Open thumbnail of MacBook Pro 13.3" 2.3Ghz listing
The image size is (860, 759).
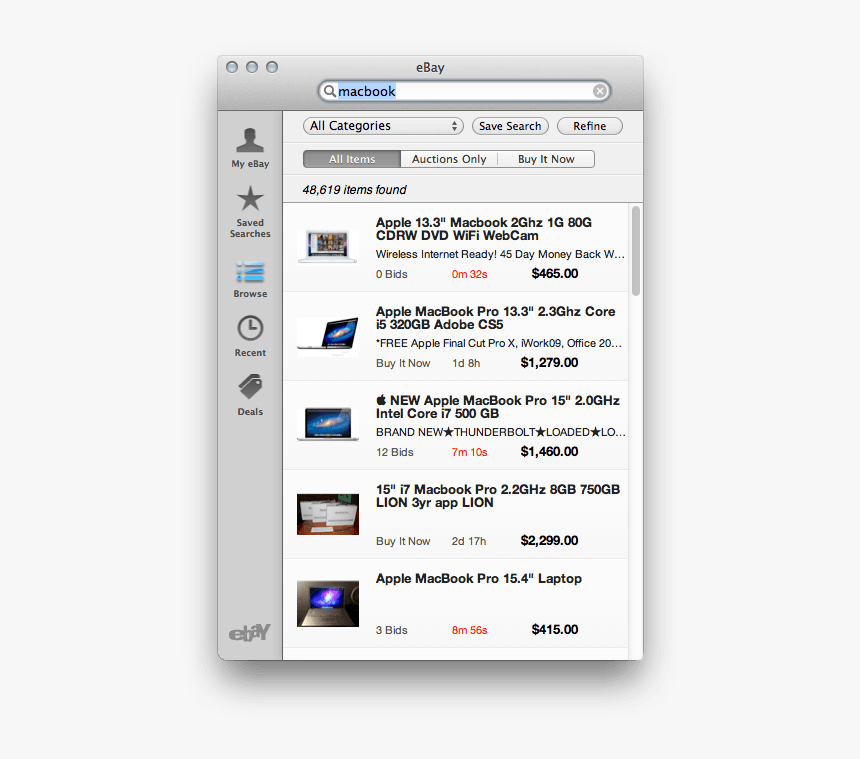pos(328,336)
